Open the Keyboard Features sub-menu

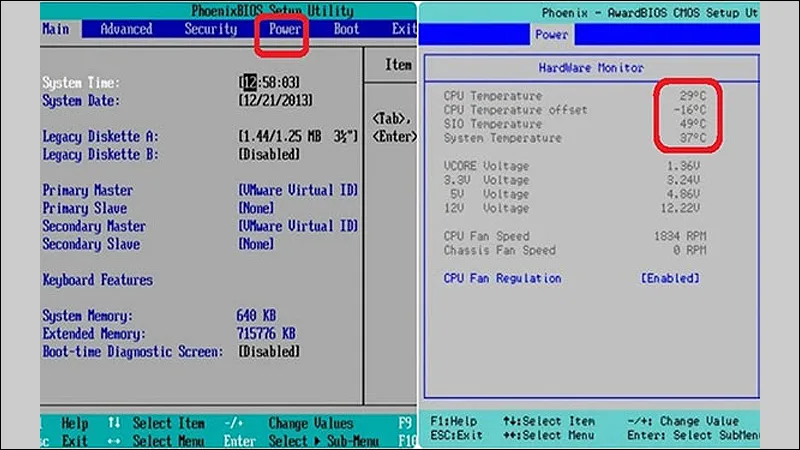(97, 280)
